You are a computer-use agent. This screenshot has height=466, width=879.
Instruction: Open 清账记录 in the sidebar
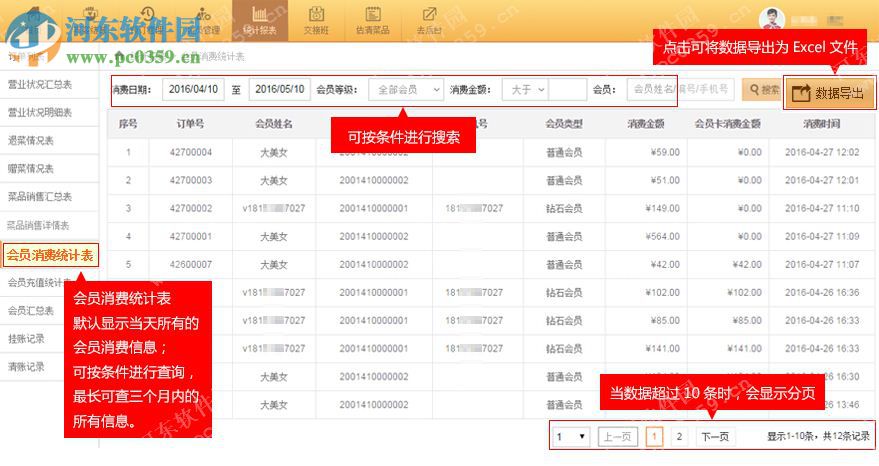point(26,367)
